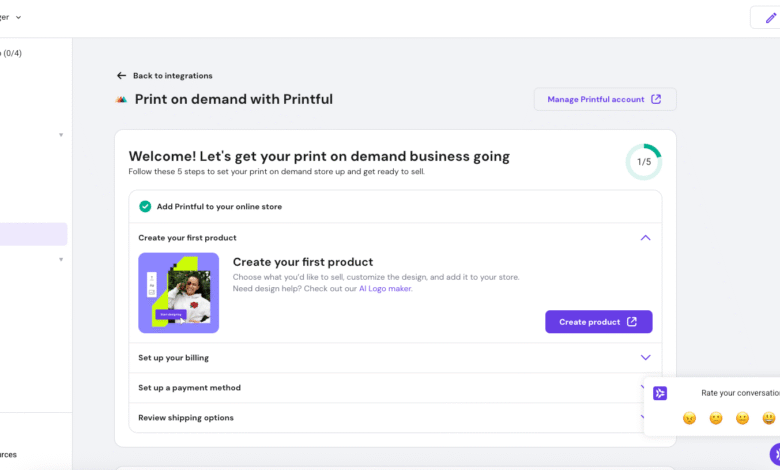Rate conversation with the neutral face emoji
Viewport: 780px width, 470px height.
742,418
